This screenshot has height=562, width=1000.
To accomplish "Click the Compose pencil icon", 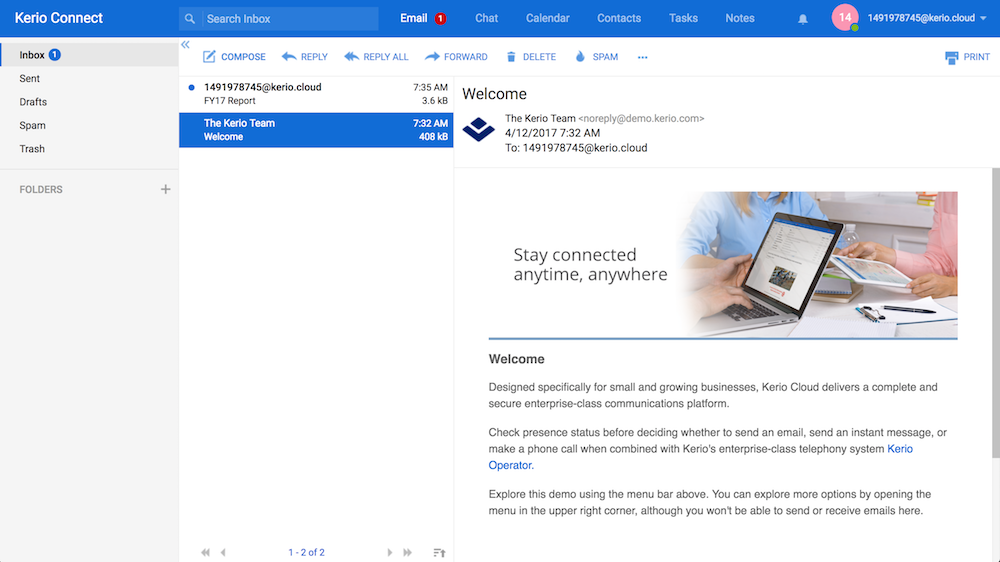I will click(209, 57).
